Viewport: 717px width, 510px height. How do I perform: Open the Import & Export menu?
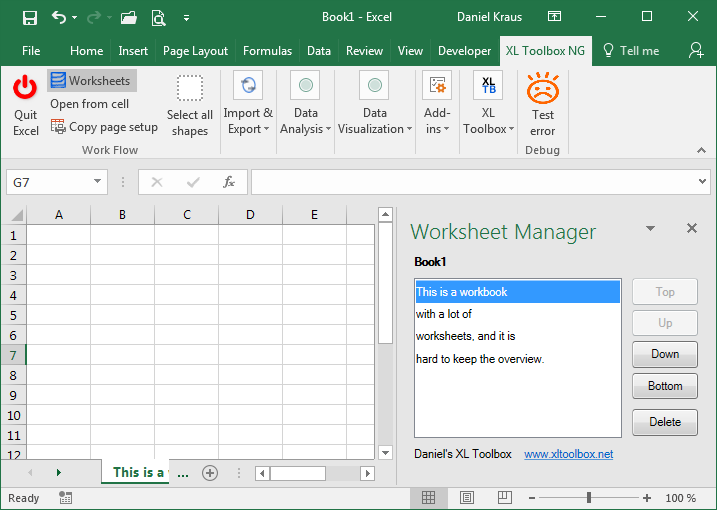tap(248, 104)
